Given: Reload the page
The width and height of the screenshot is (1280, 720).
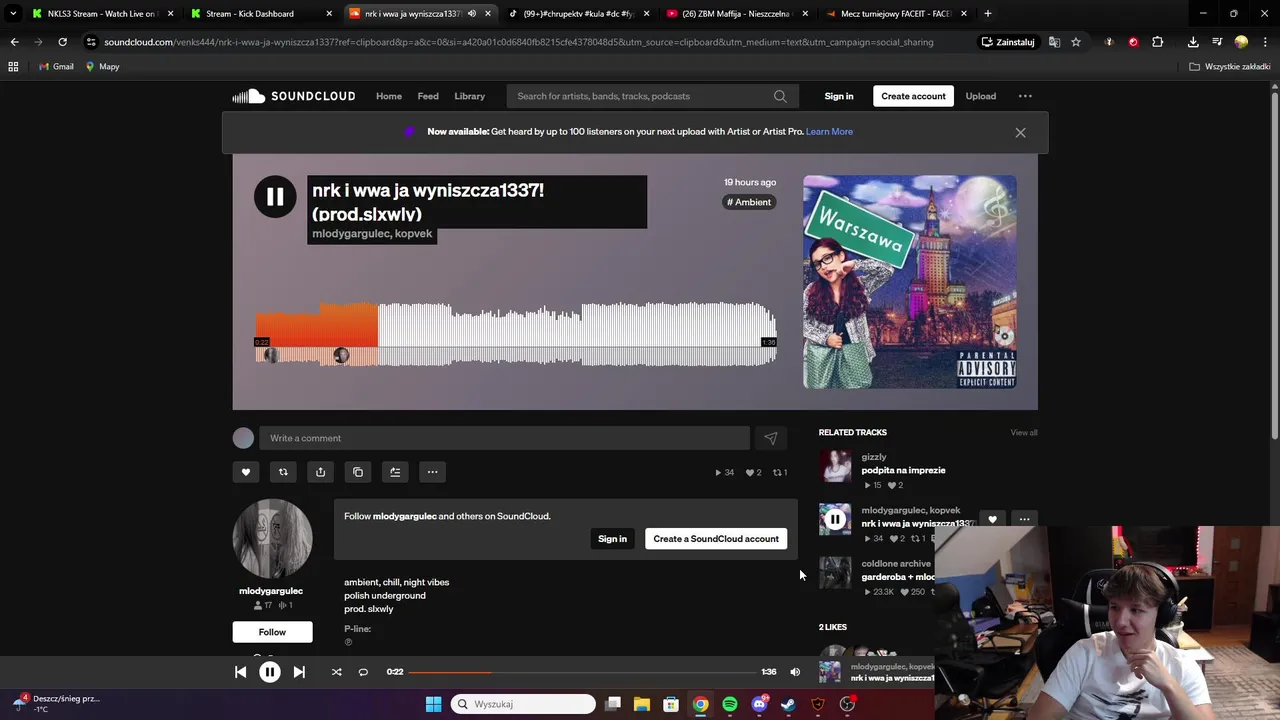Looking at the screenshot, I should pos(62,42).
